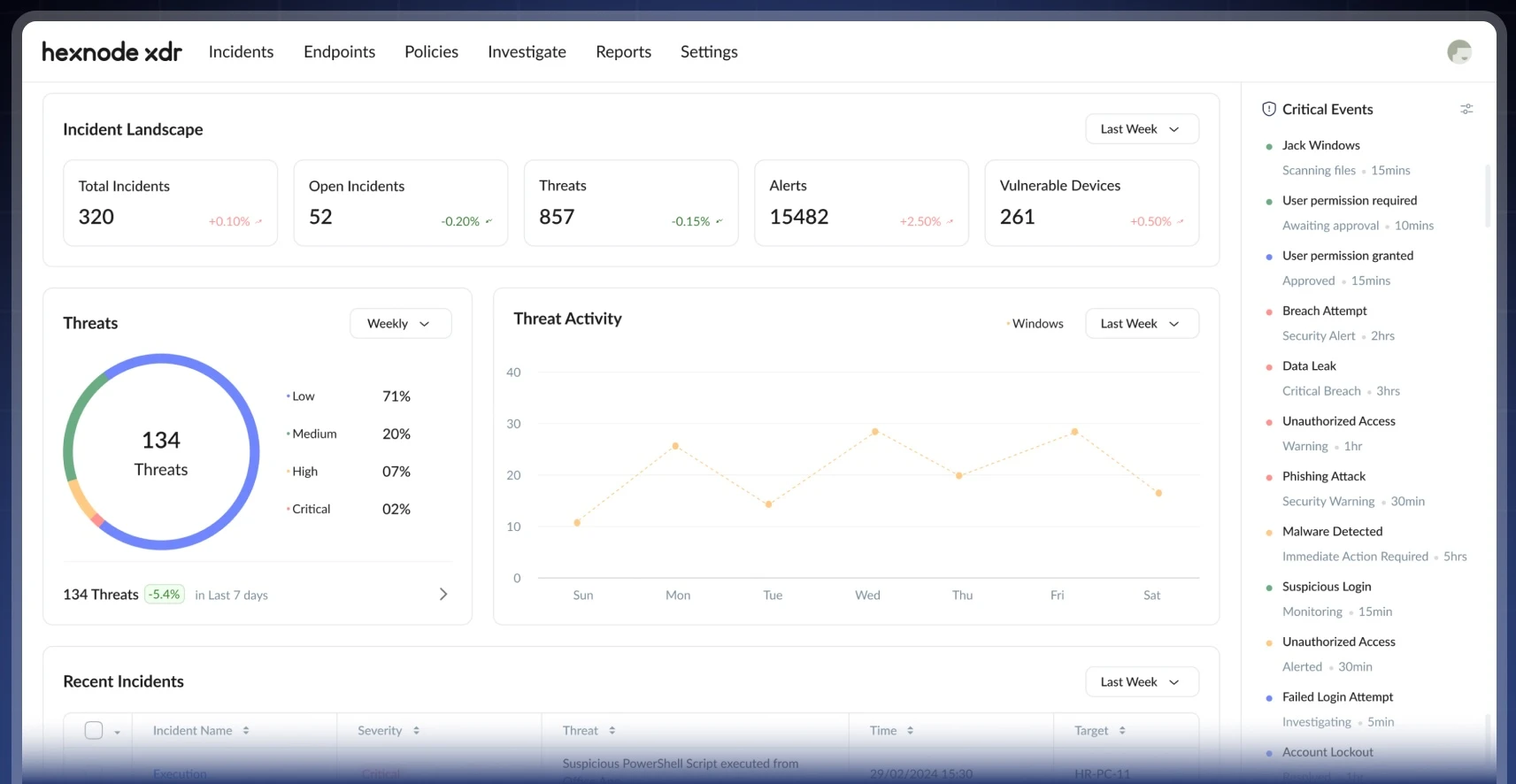Image resolution: width=1516 pixels, height=784 pixels.
Task: Click Wednesday data point on Threat Activity chart
Action: click(x=874, y=432)
